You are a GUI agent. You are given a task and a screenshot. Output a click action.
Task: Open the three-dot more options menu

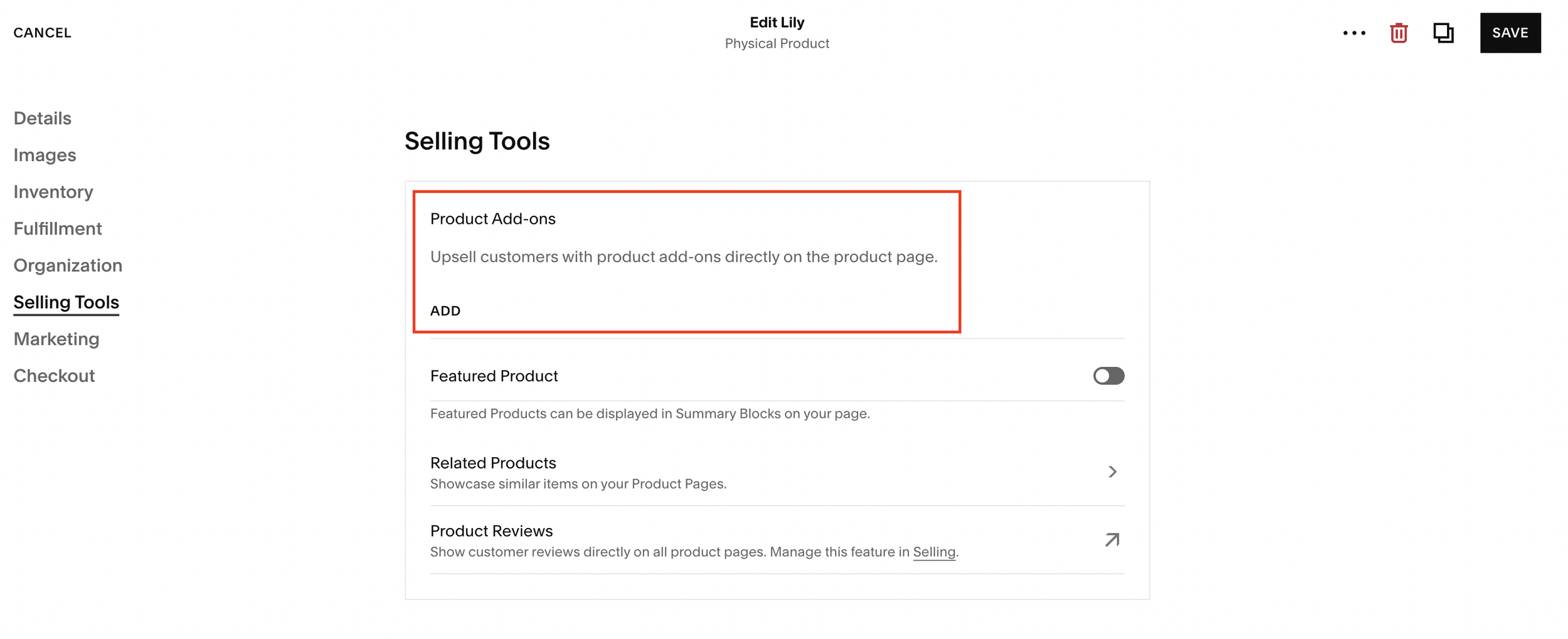click(x=1354, y=33)
